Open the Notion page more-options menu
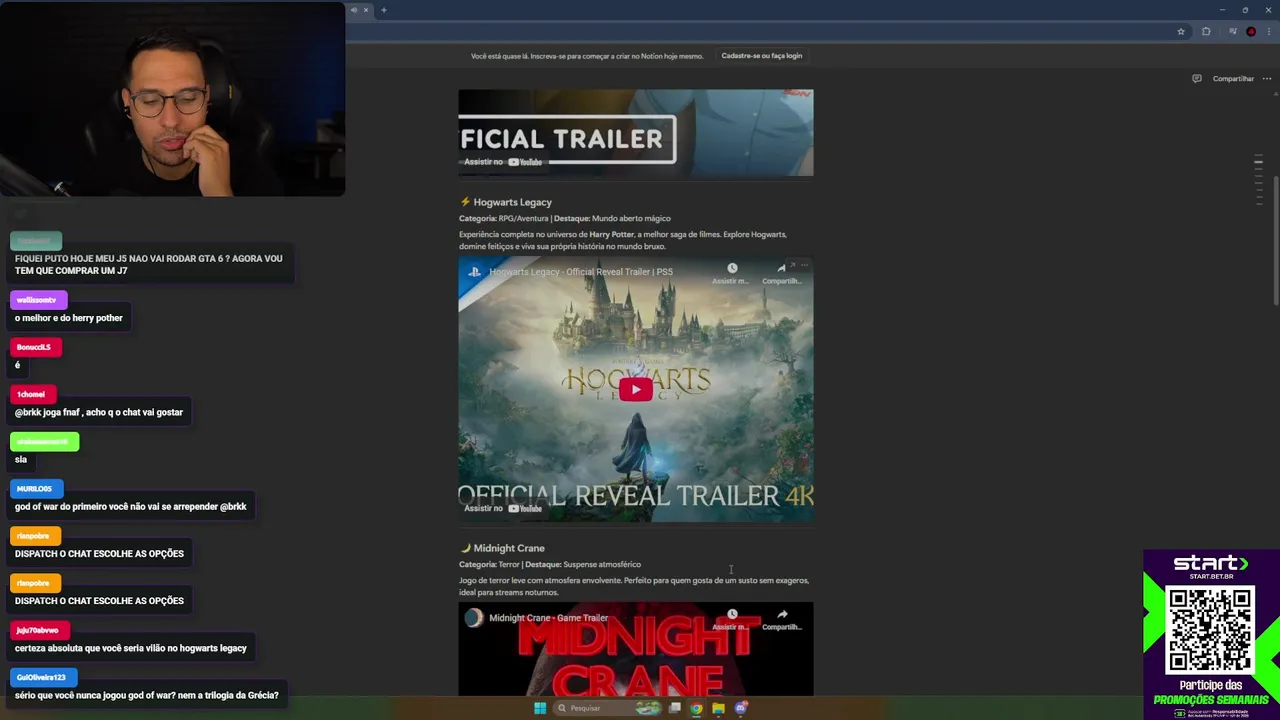 (x=1267, y=78)
